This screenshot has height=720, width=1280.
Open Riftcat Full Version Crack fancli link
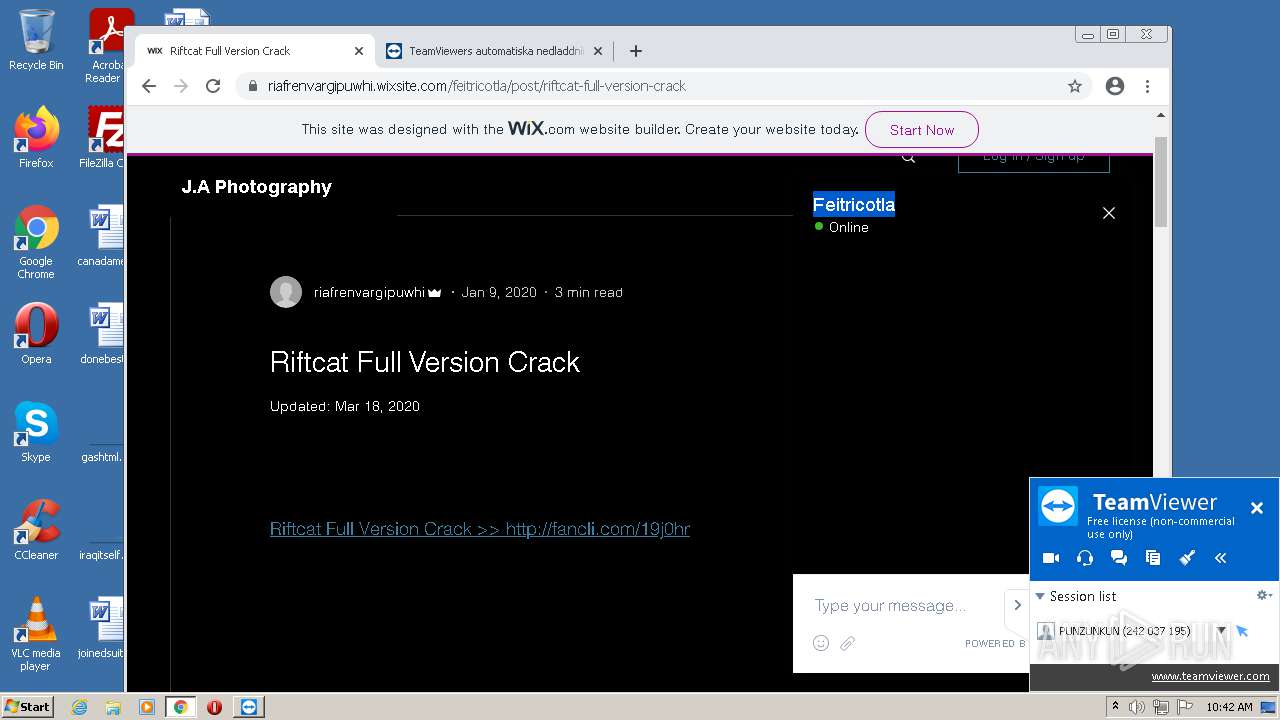[480, 529]
